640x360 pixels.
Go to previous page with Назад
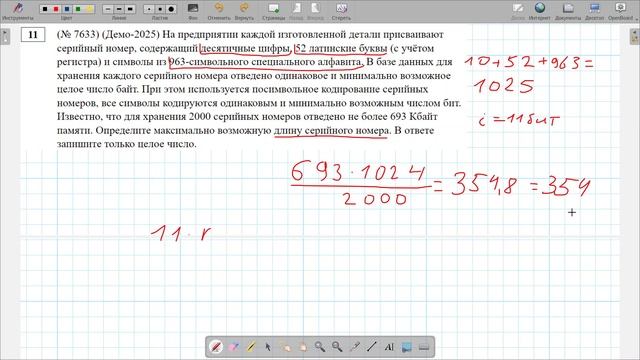(296, 11)
